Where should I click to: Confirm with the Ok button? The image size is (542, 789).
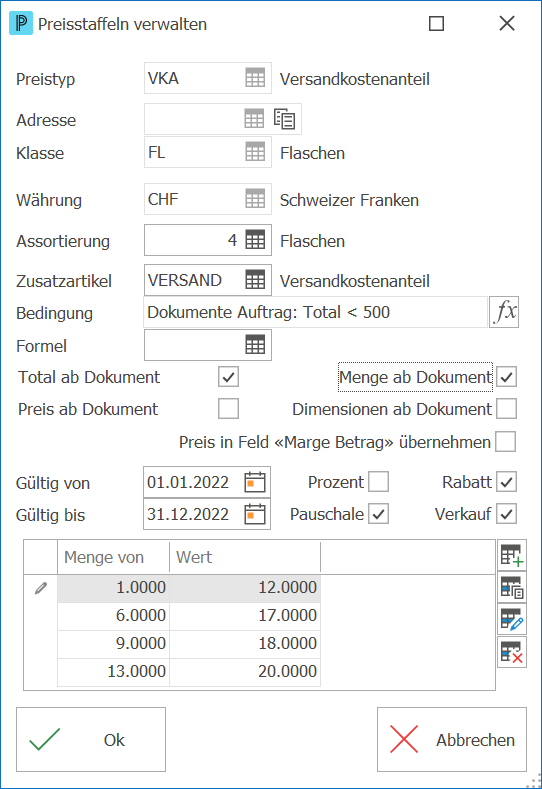tap(91, 740)
